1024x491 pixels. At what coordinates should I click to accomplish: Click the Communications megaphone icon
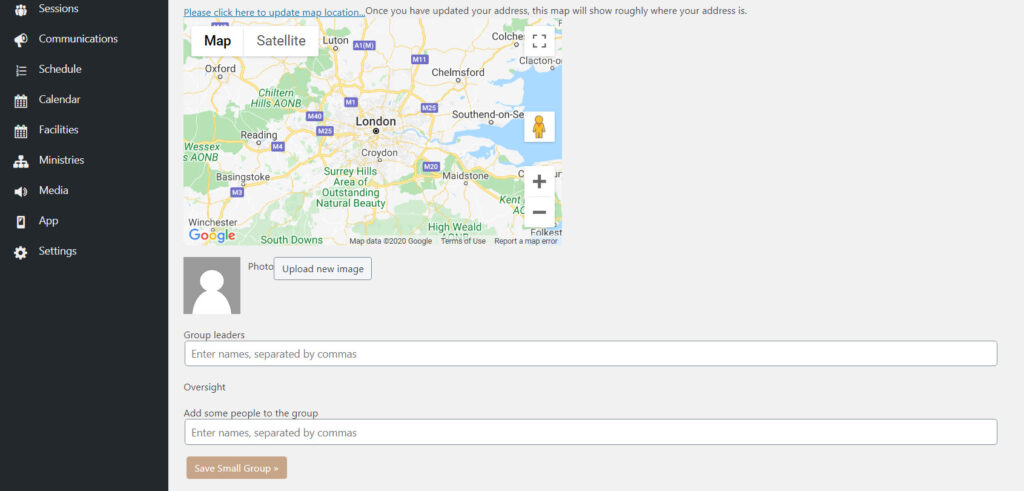pyautogui.click(x=20, y=40)
